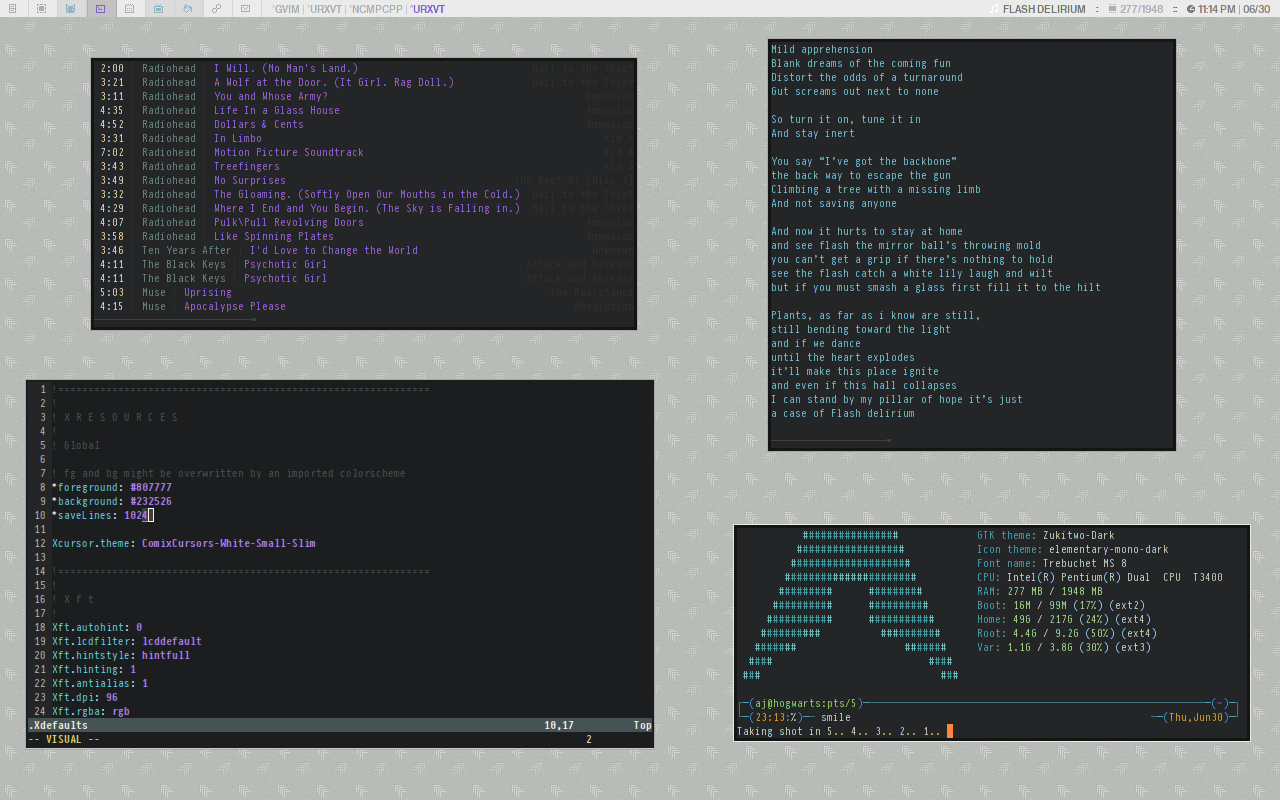Switch to the first workspace with the document icon
Viewport: 1280px width, 800px height.
coord(13,9)
